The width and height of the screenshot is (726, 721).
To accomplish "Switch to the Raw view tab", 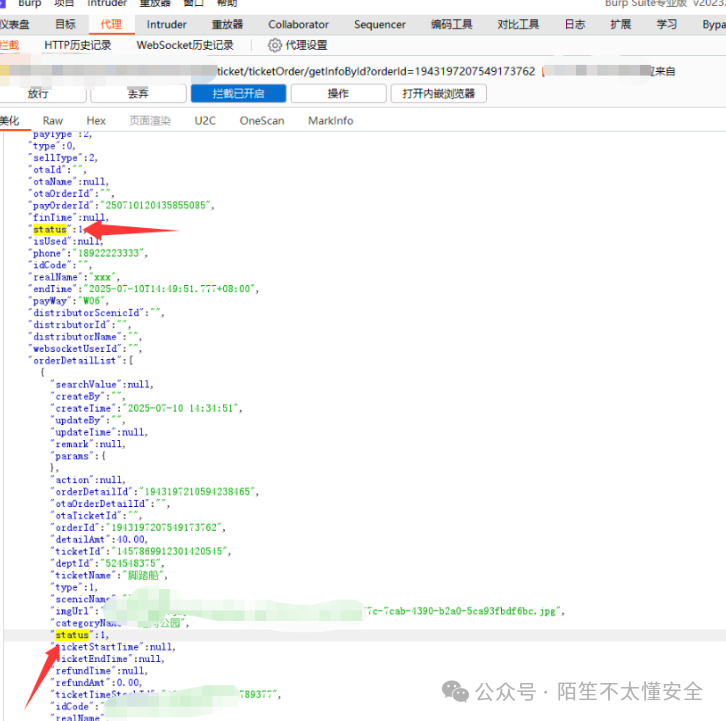I will pyautogui.click(x=53, y=121).
